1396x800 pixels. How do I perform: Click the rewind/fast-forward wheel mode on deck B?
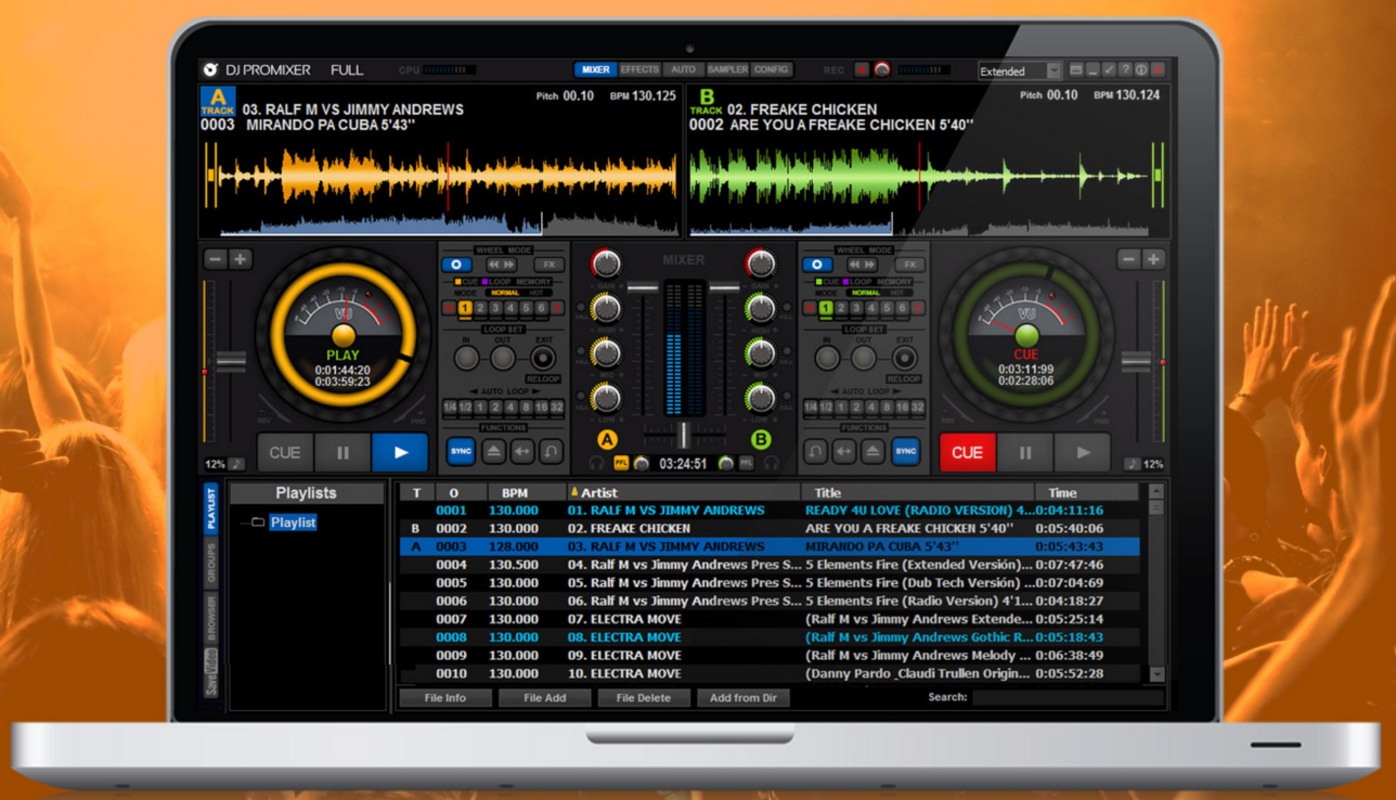864,265
